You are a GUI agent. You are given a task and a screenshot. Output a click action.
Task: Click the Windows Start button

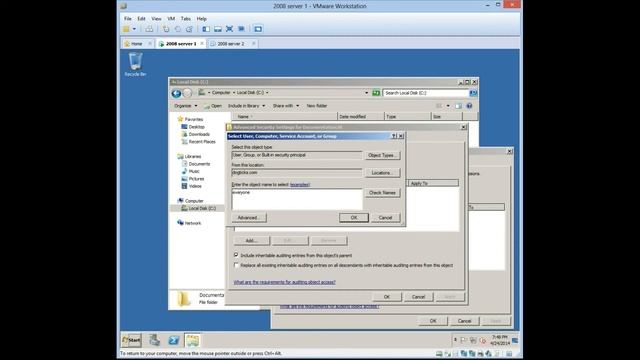tap(131, 340)
